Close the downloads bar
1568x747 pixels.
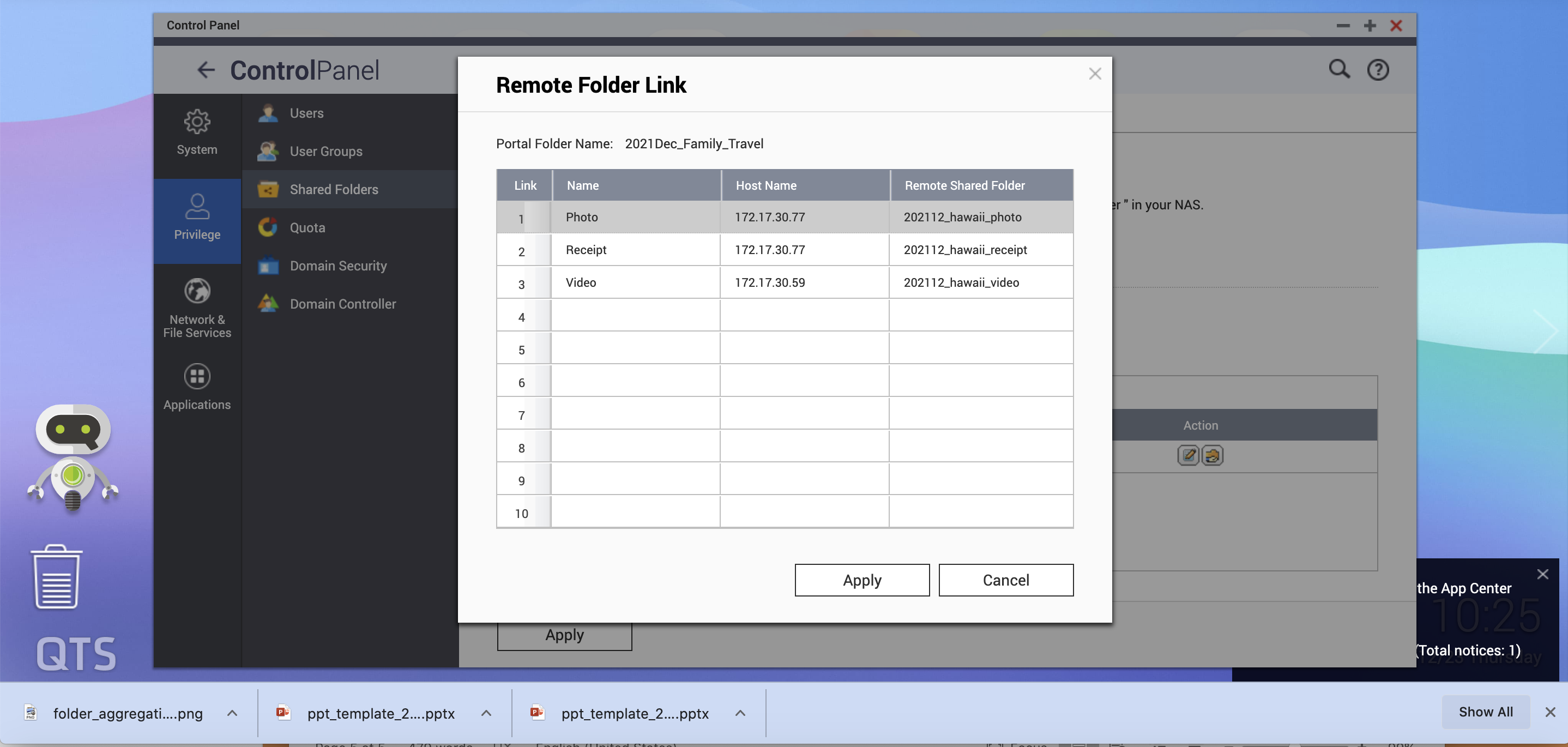click(1550, 712)
